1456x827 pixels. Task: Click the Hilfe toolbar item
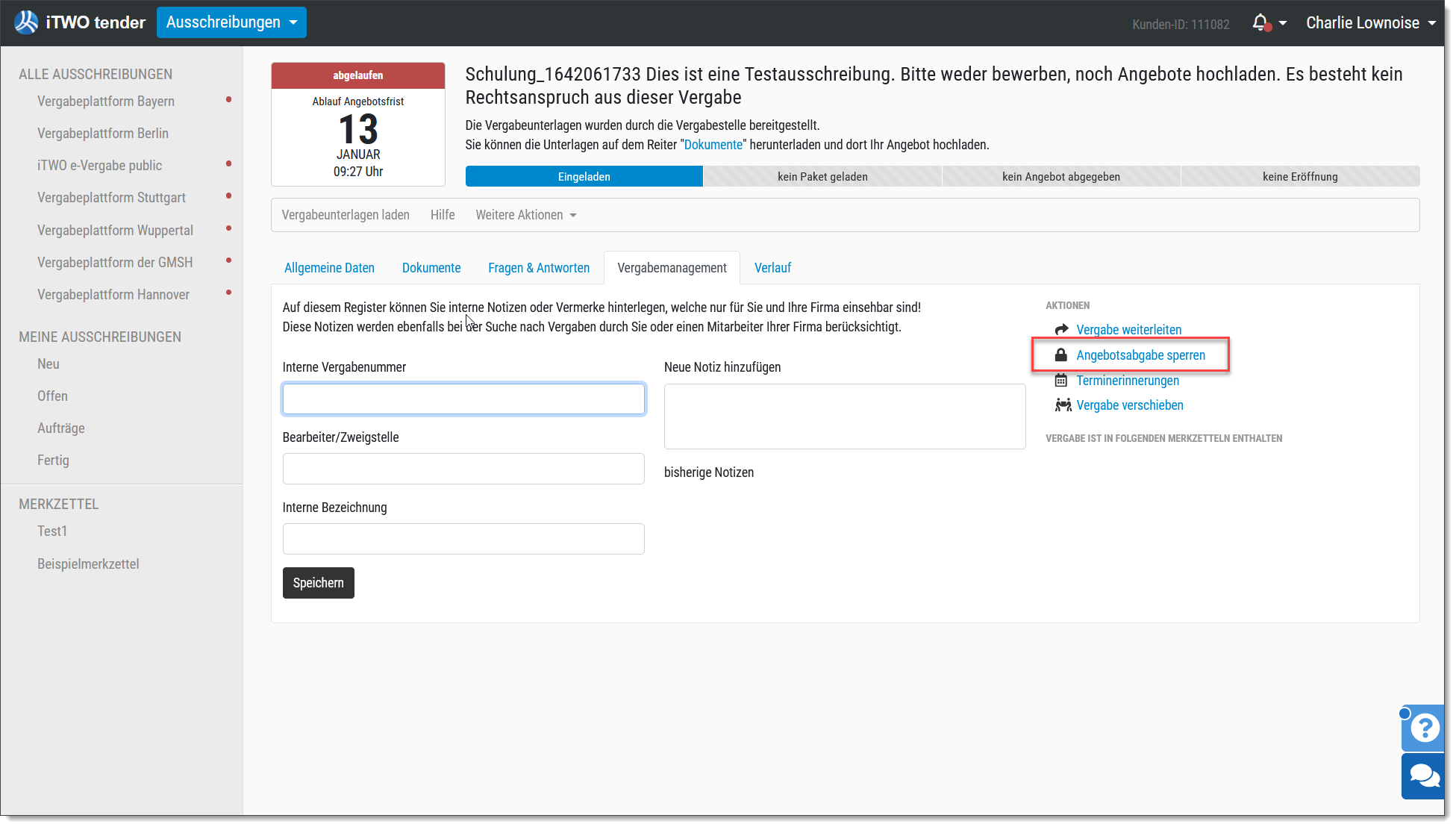pos(443,215)
